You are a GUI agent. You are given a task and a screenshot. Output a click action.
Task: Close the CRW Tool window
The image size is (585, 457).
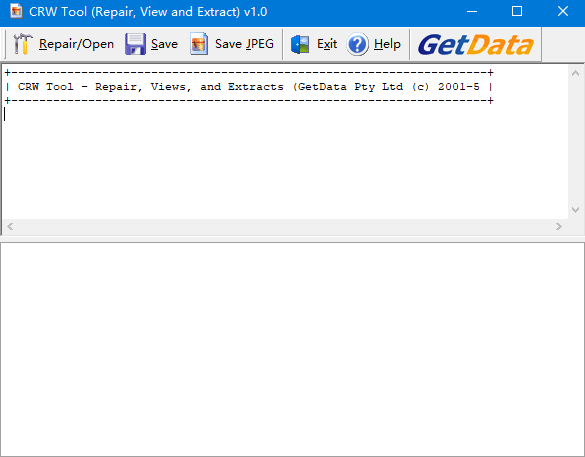[x=563, y=12]
